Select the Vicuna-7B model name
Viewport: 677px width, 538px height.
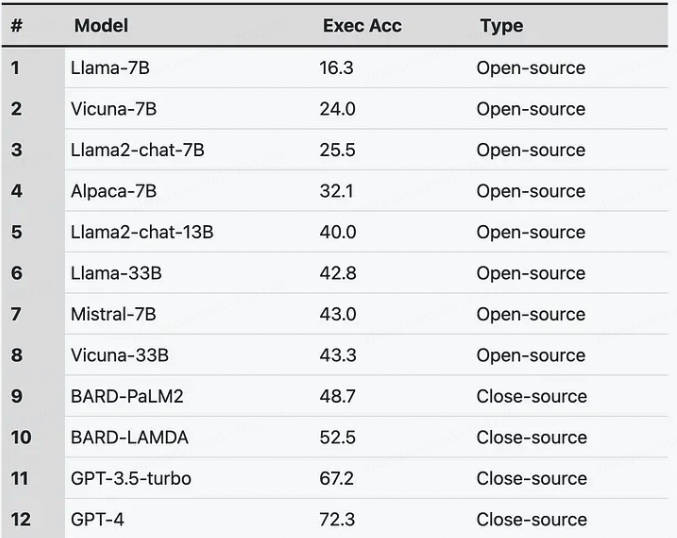click(x=114, y=109)
